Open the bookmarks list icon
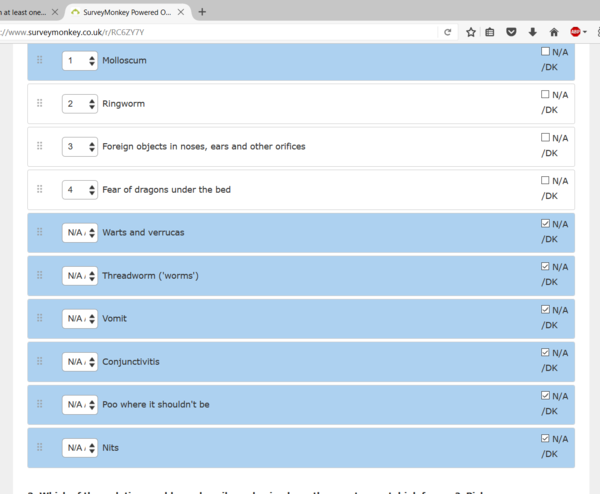Screen dimensions: 600x494 click(x=490, y=32)
